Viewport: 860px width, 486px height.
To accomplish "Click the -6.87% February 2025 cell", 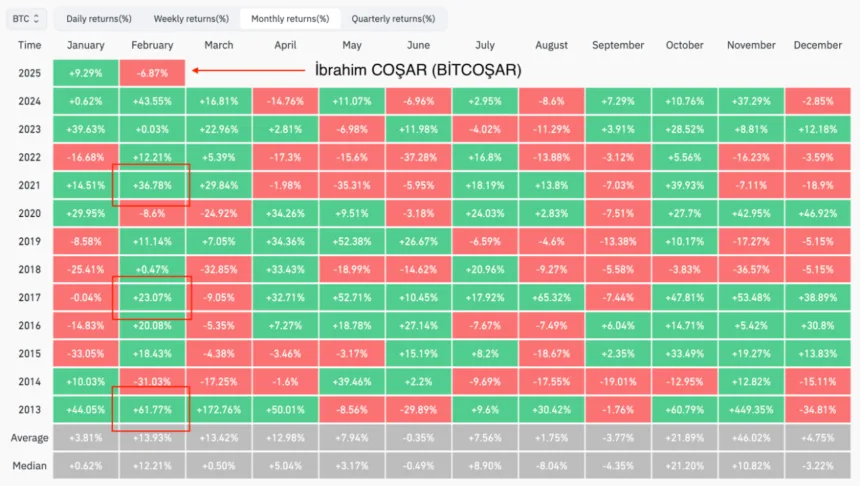I will [151, 73].
